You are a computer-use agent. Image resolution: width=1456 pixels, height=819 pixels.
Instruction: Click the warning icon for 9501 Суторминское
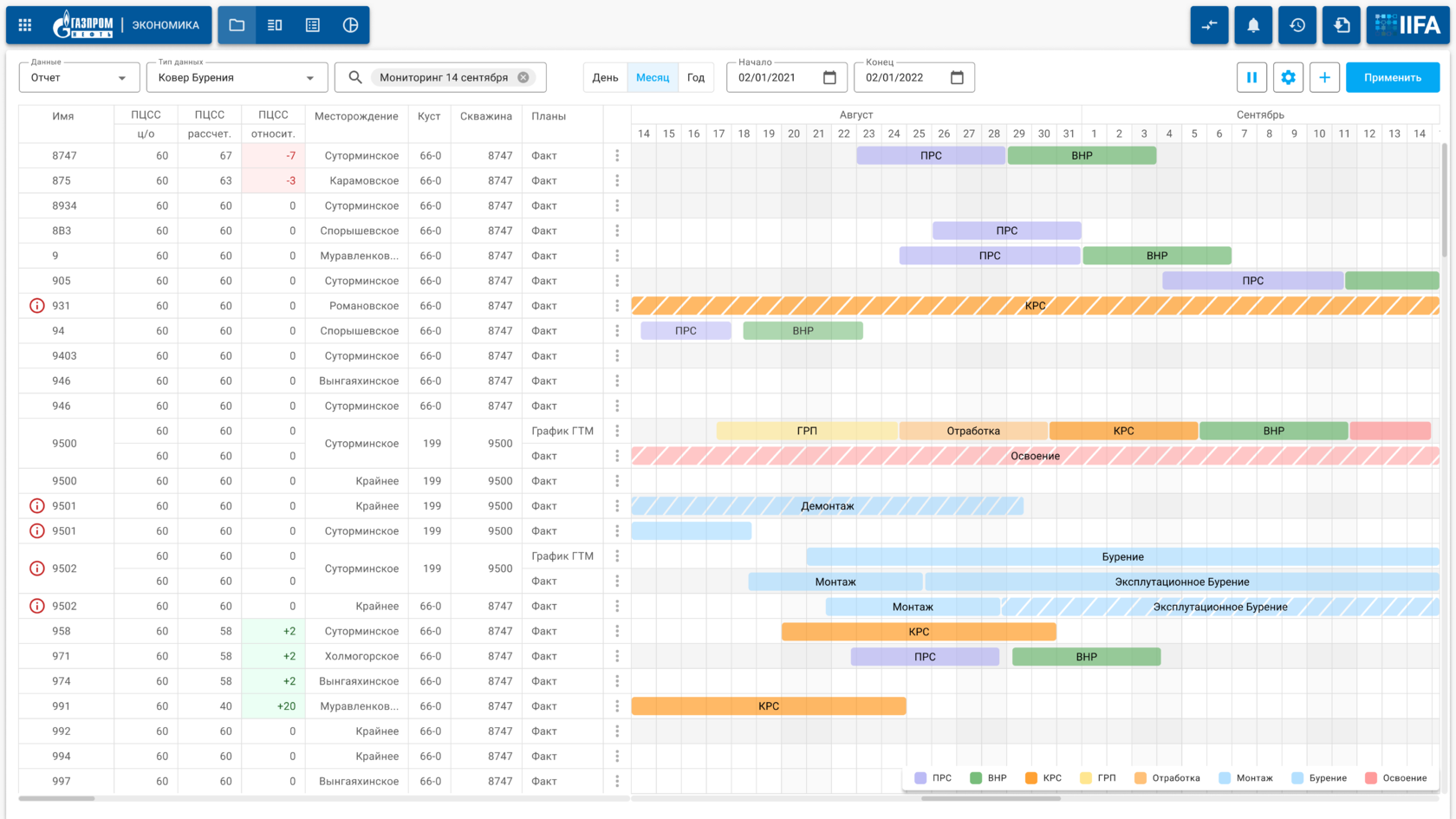click(37, 531)
